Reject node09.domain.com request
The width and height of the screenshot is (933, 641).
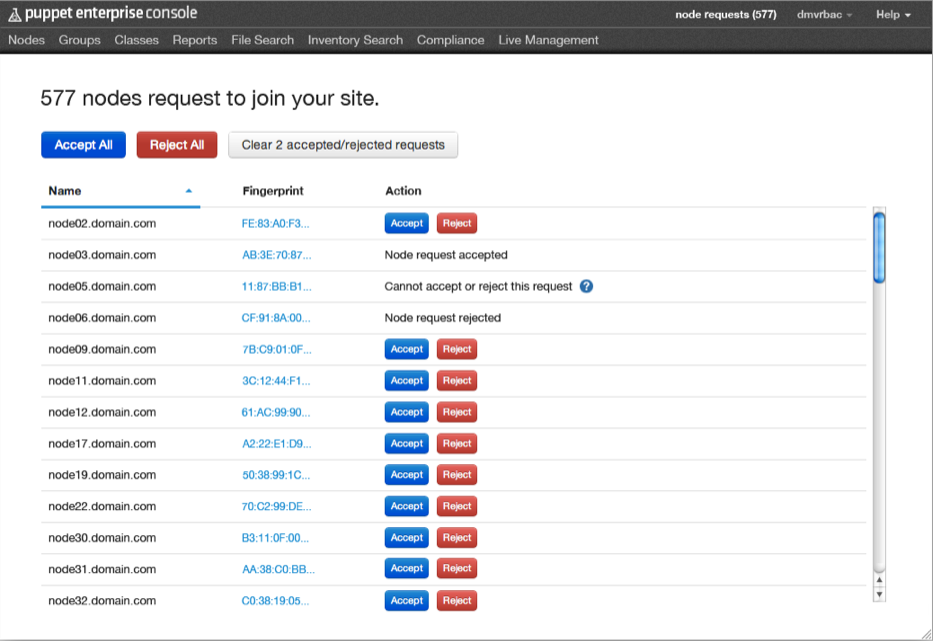click(456, 349)
